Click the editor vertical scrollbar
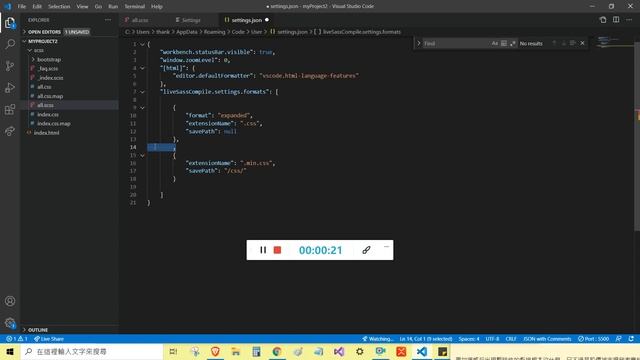This screenshot has height=360, width=640. (637, 135)
